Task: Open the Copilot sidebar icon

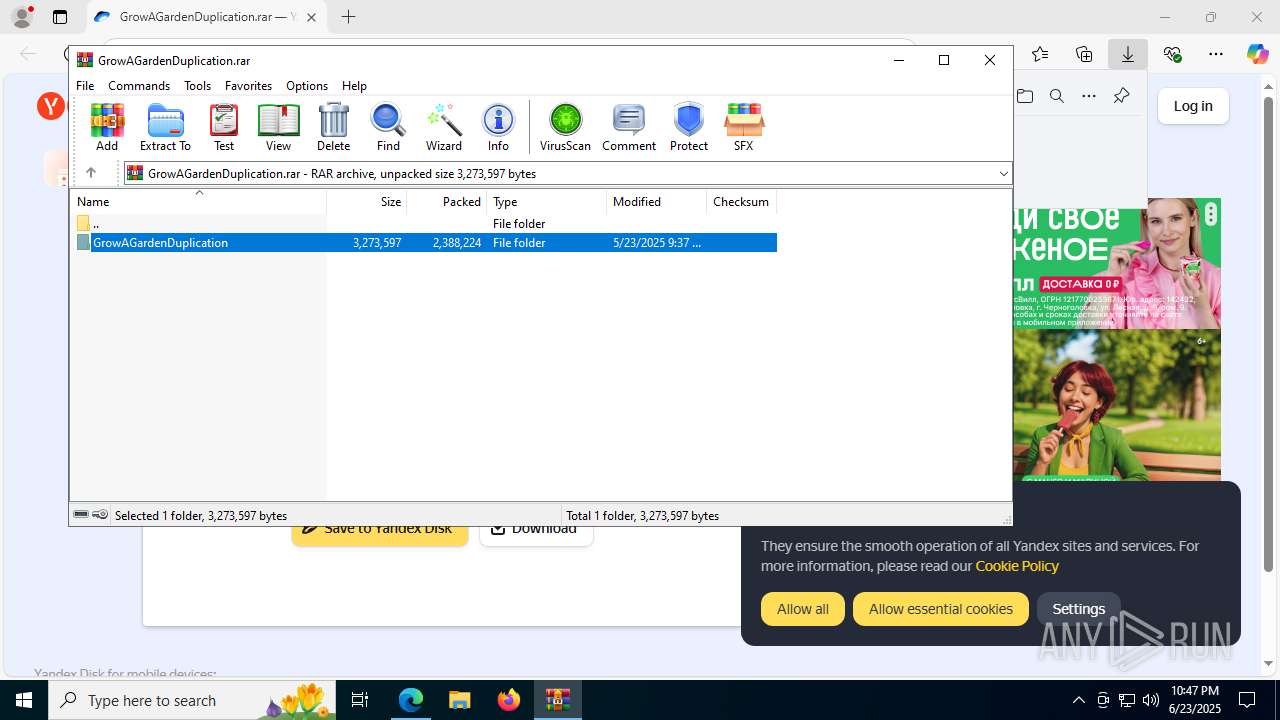Action: pos(1257,54)
